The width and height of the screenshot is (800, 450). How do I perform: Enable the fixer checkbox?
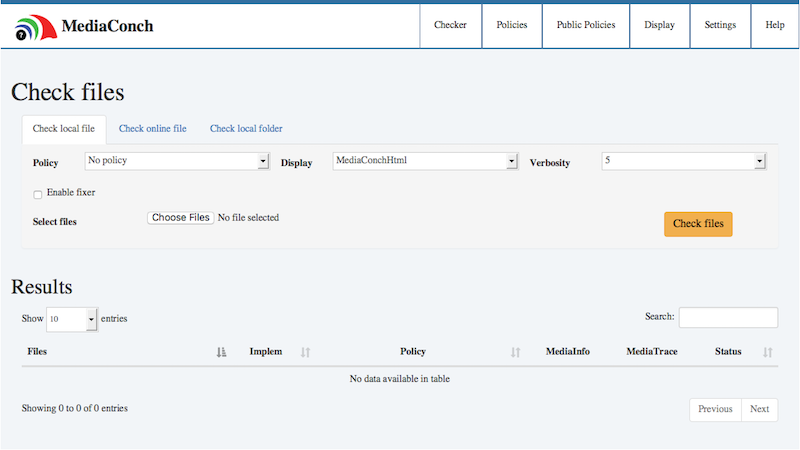(x=38, y=194)
